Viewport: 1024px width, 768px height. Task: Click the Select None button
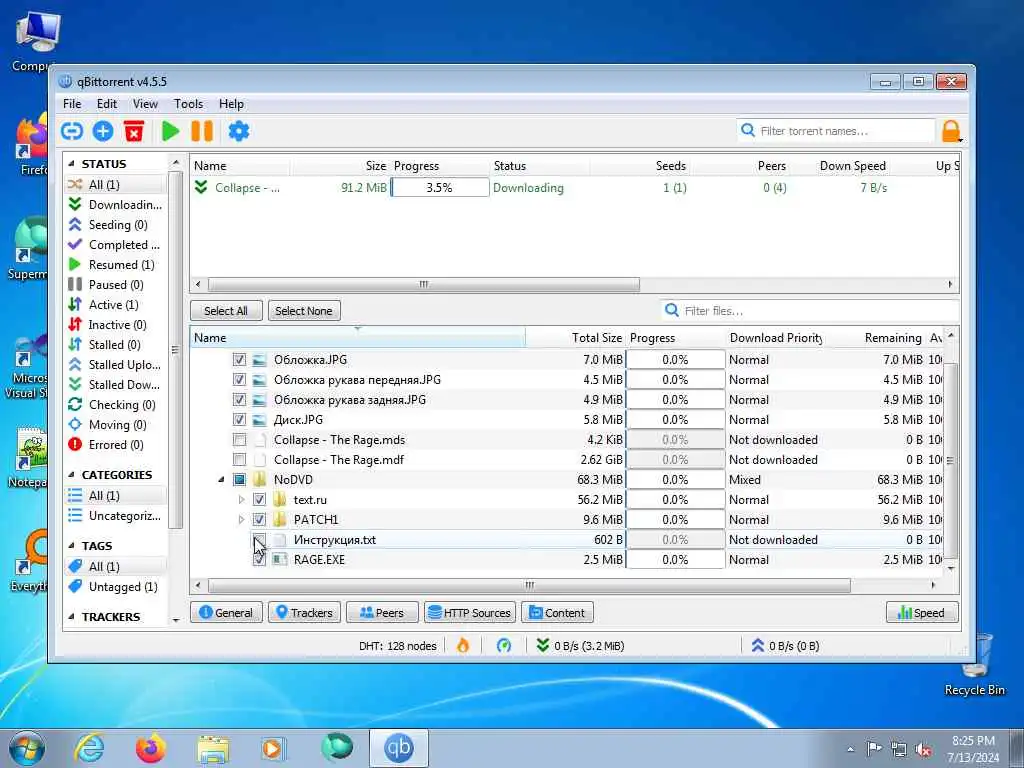304,311
